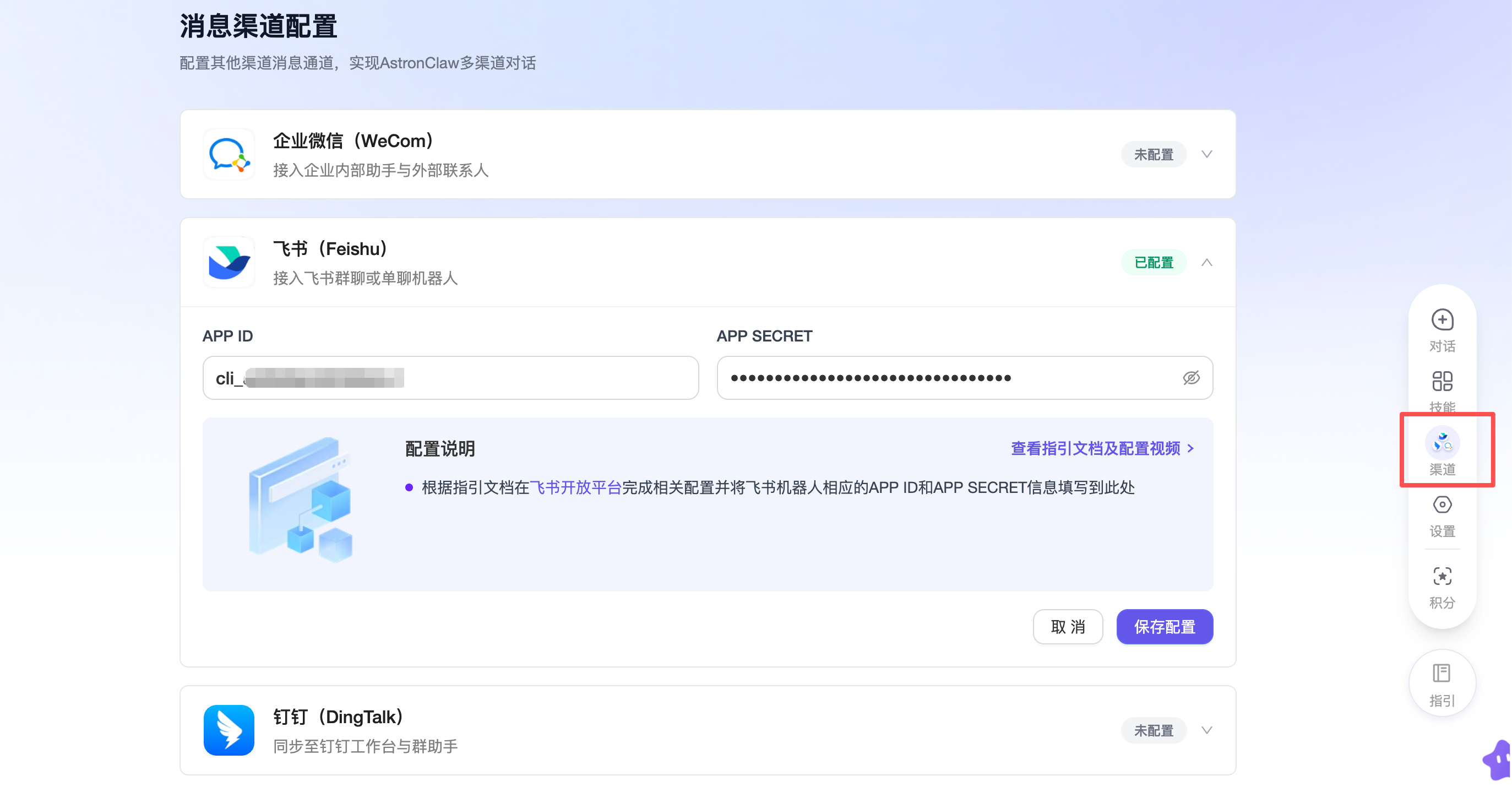This screenshot has width=1512, height=803.
Task: Open the 飞书开放平台 hyperlink
Action: (x=575, y=487)
